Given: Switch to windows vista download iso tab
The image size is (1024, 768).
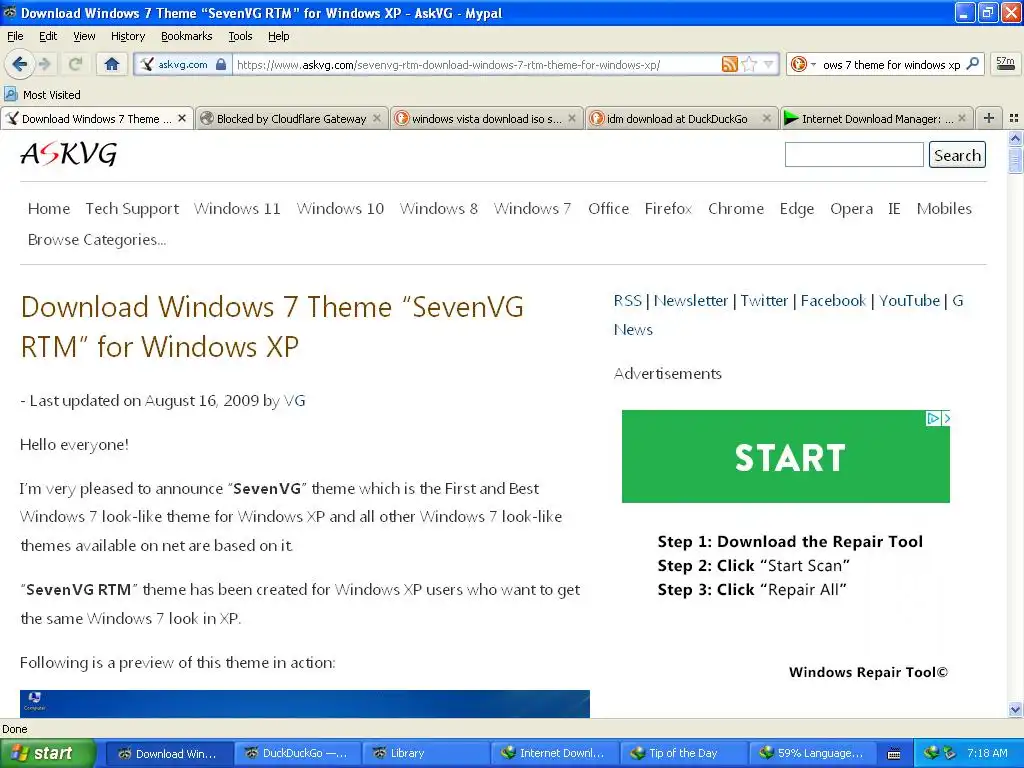Looking at the screenshot, I should tap(486, 118).
